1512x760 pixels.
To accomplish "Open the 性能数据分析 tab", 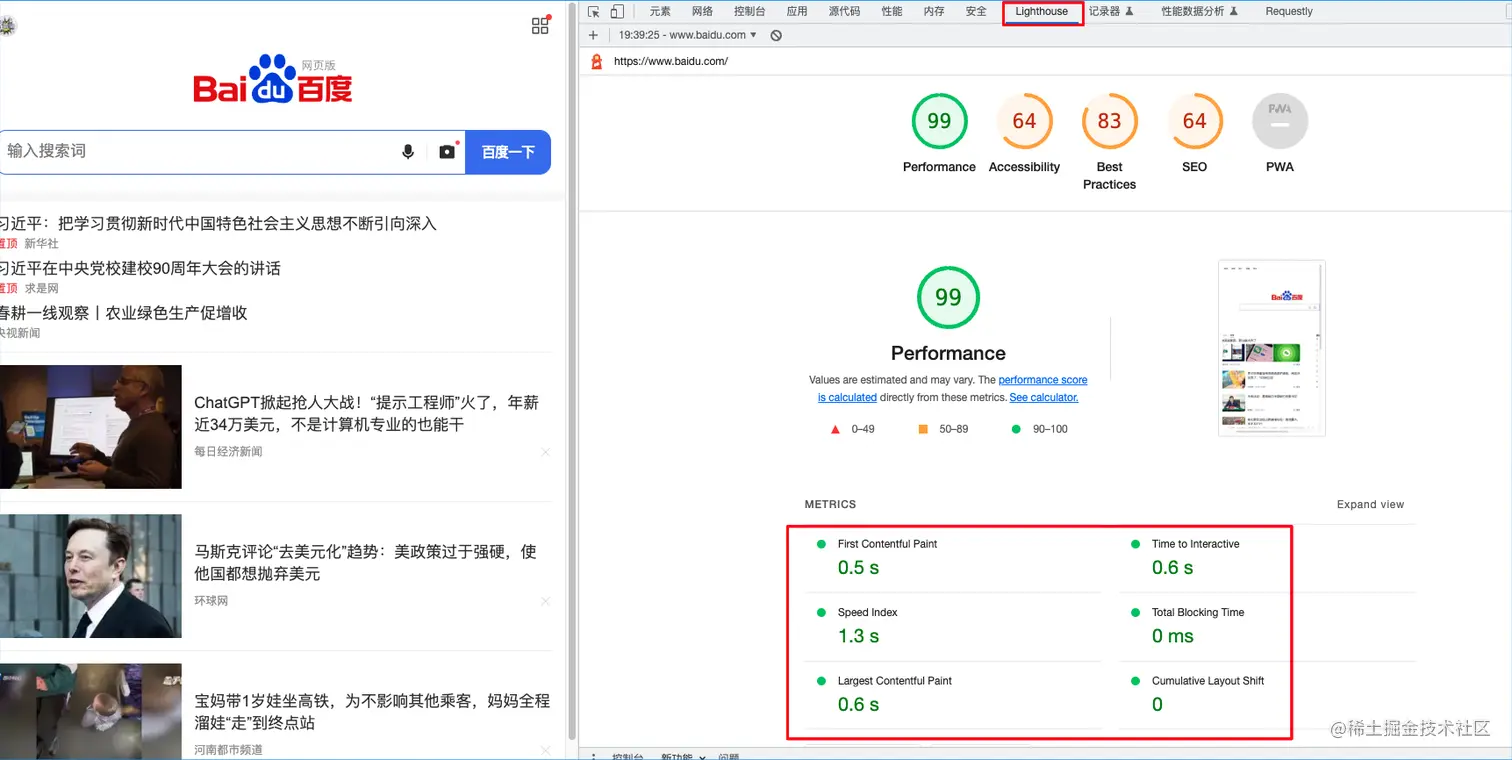I will tap(1200, 12).
